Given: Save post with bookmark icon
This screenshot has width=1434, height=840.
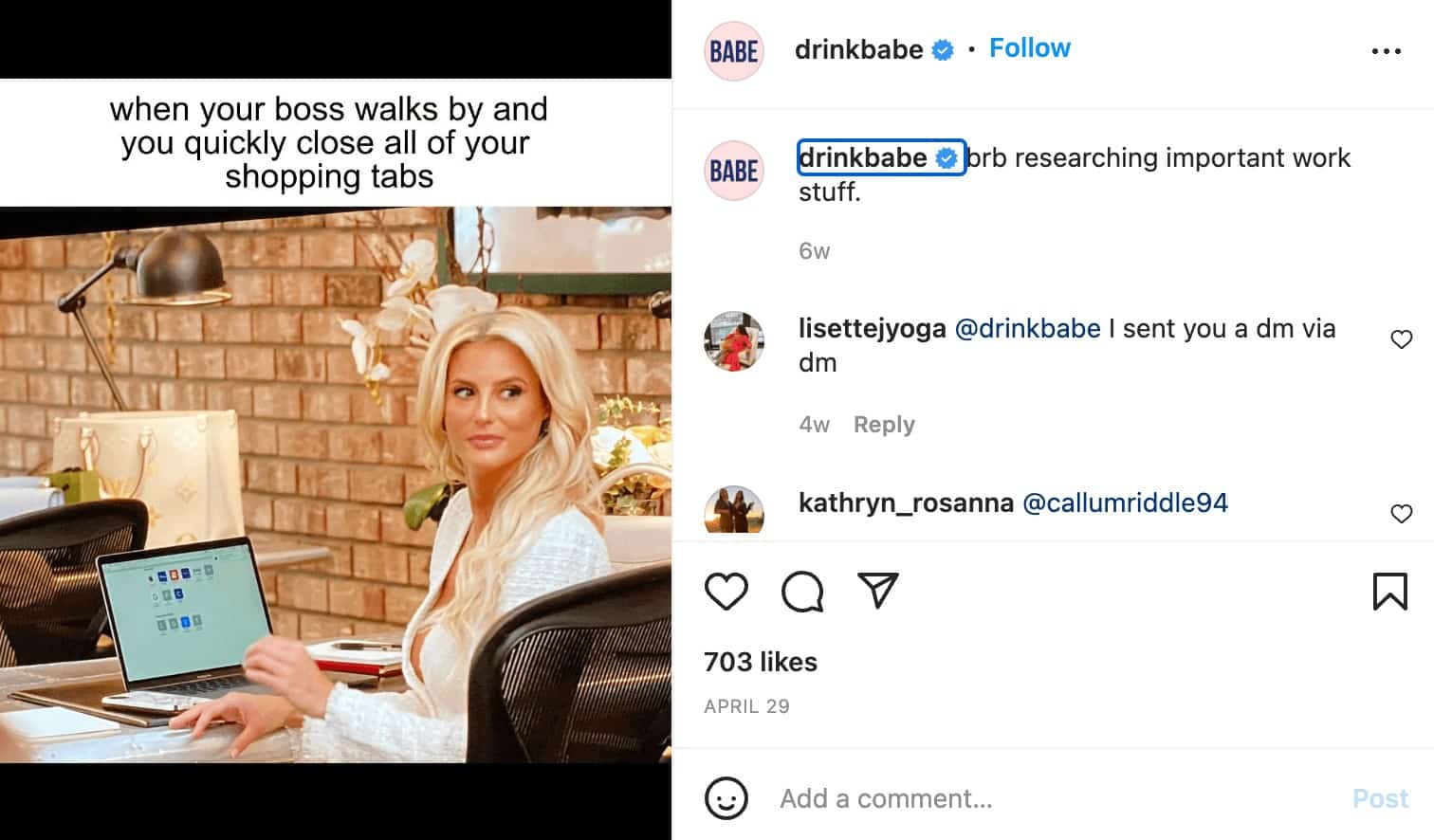Looking at the screenshot, I should [x=1389, y=592].
